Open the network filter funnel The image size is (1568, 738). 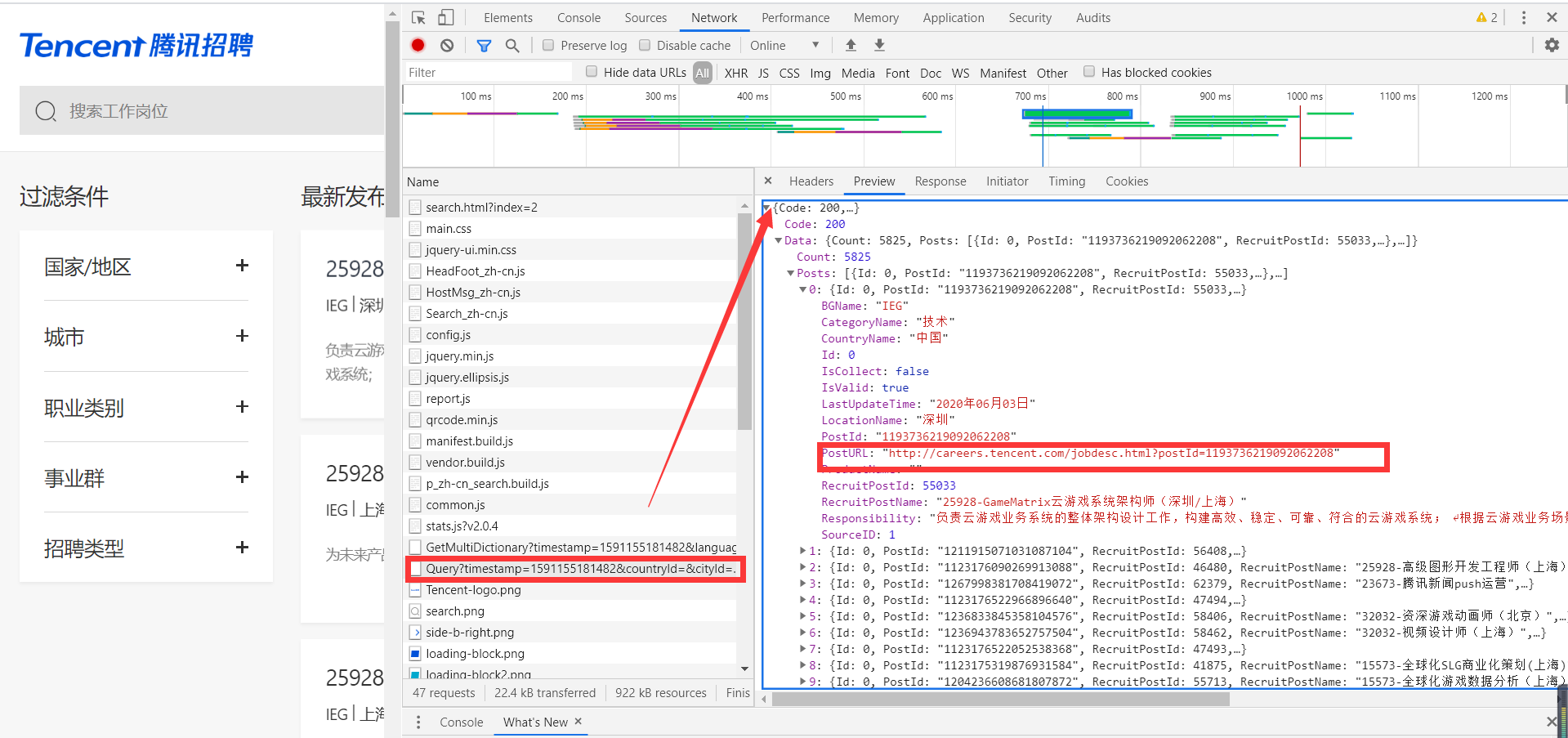pyautogui.click(x=484, y=45)
